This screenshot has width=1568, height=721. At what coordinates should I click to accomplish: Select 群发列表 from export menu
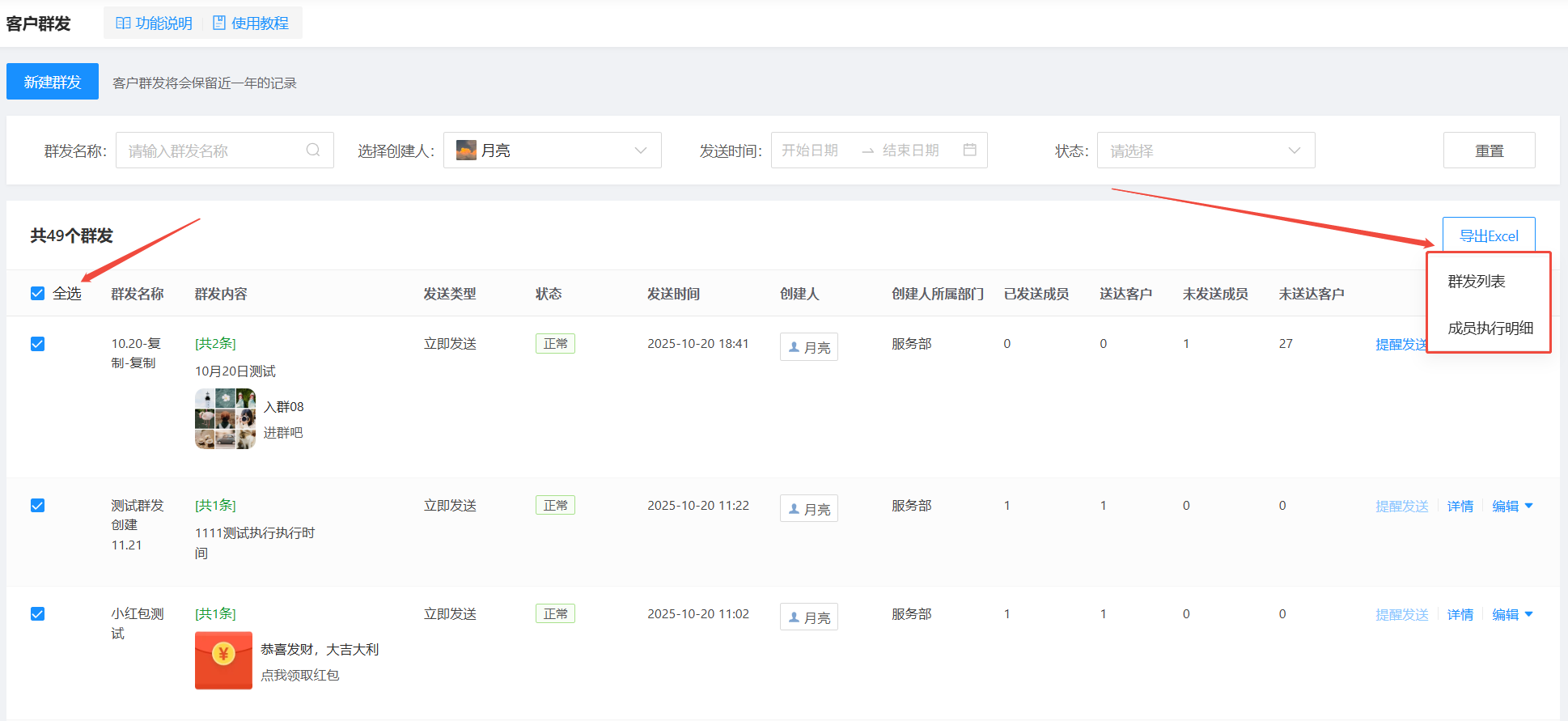point(1477,282)
